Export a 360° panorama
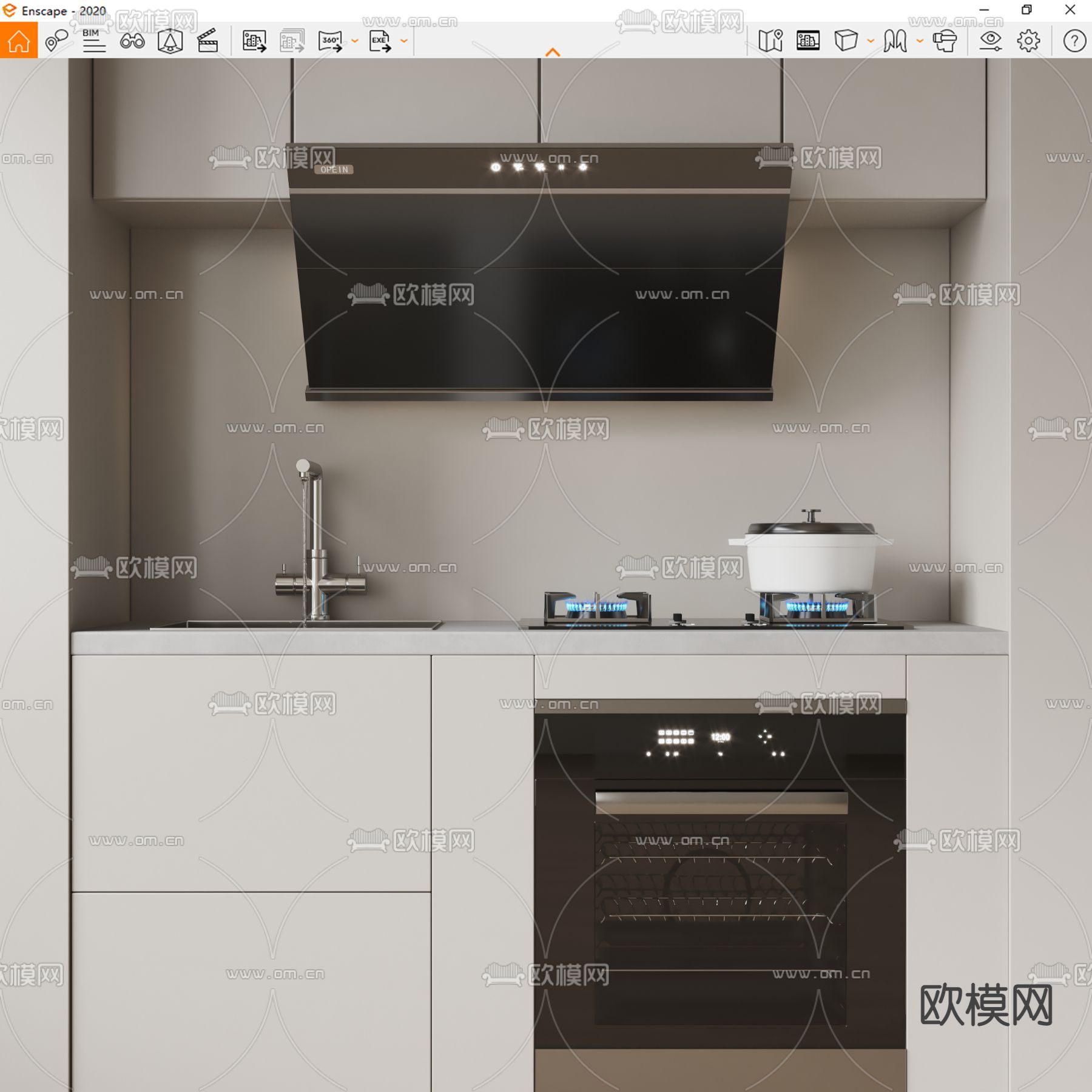This screenshot has width=1092, height=1092. [328, 41]
